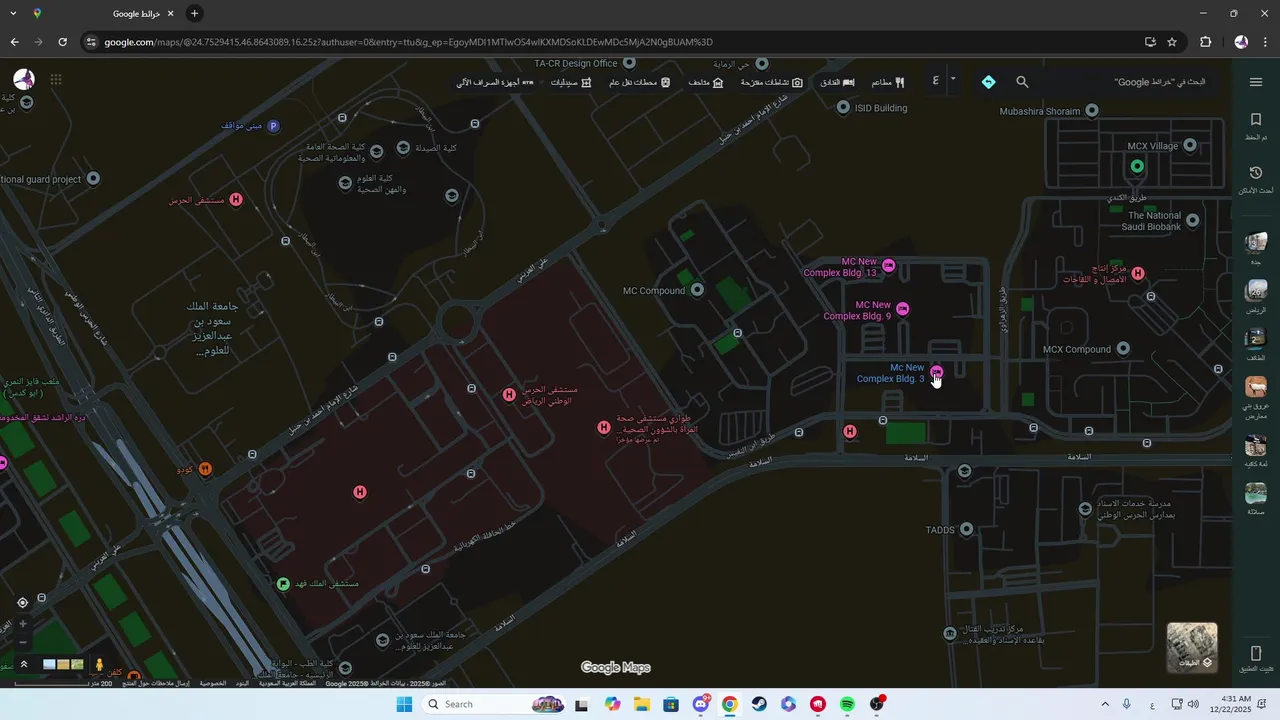The image size is (1280, 720).
Task: Click the MC Compound marker
Action: [x=698, y=290]
